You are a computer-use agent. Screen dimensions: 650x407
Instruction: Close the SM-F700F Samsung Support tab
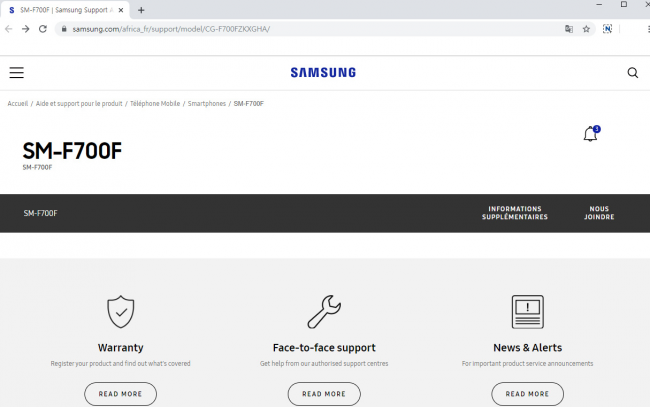[121, 10]
